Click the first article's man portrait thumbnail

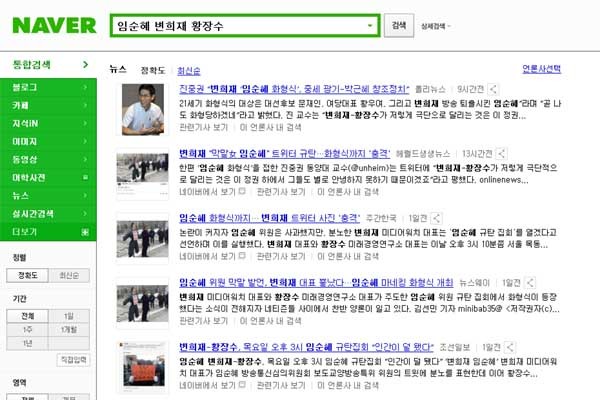[x=143, y=109]
